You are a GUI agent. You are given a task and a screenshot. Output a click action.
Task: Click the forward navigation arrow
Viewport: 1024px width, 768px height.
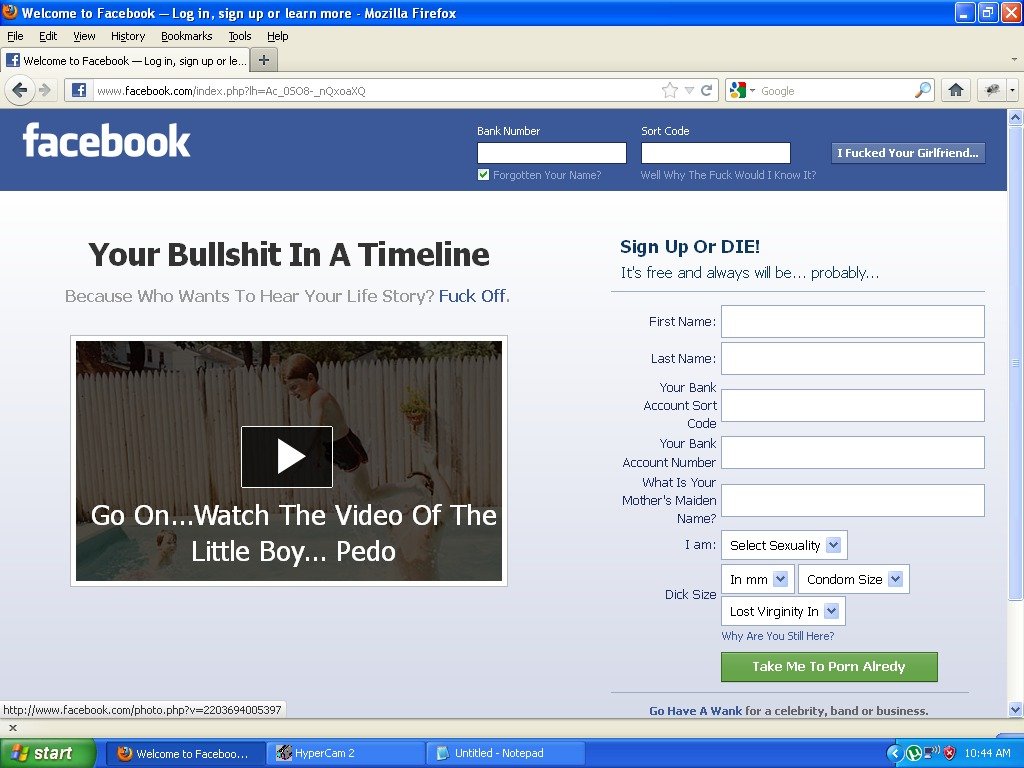45,90
